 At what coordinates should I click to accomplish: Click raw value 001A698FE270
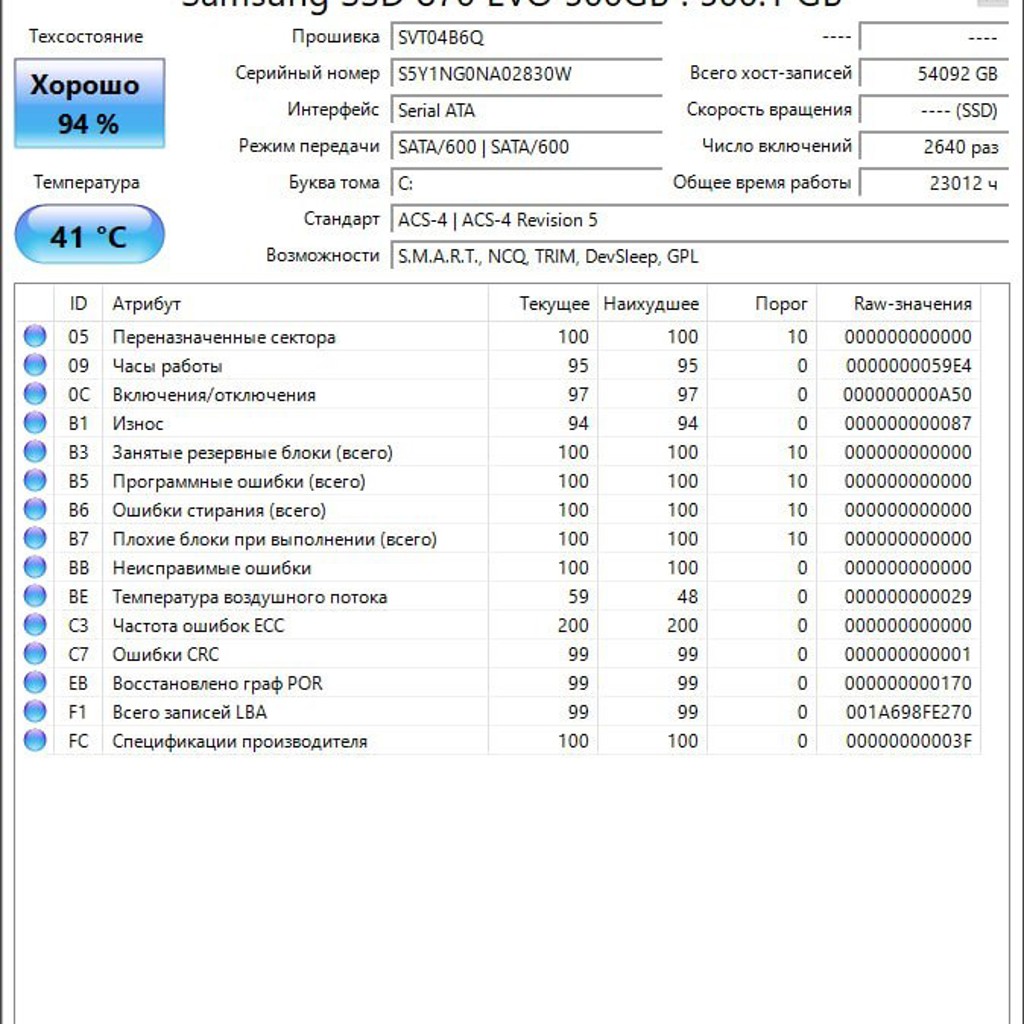(908, 712)
